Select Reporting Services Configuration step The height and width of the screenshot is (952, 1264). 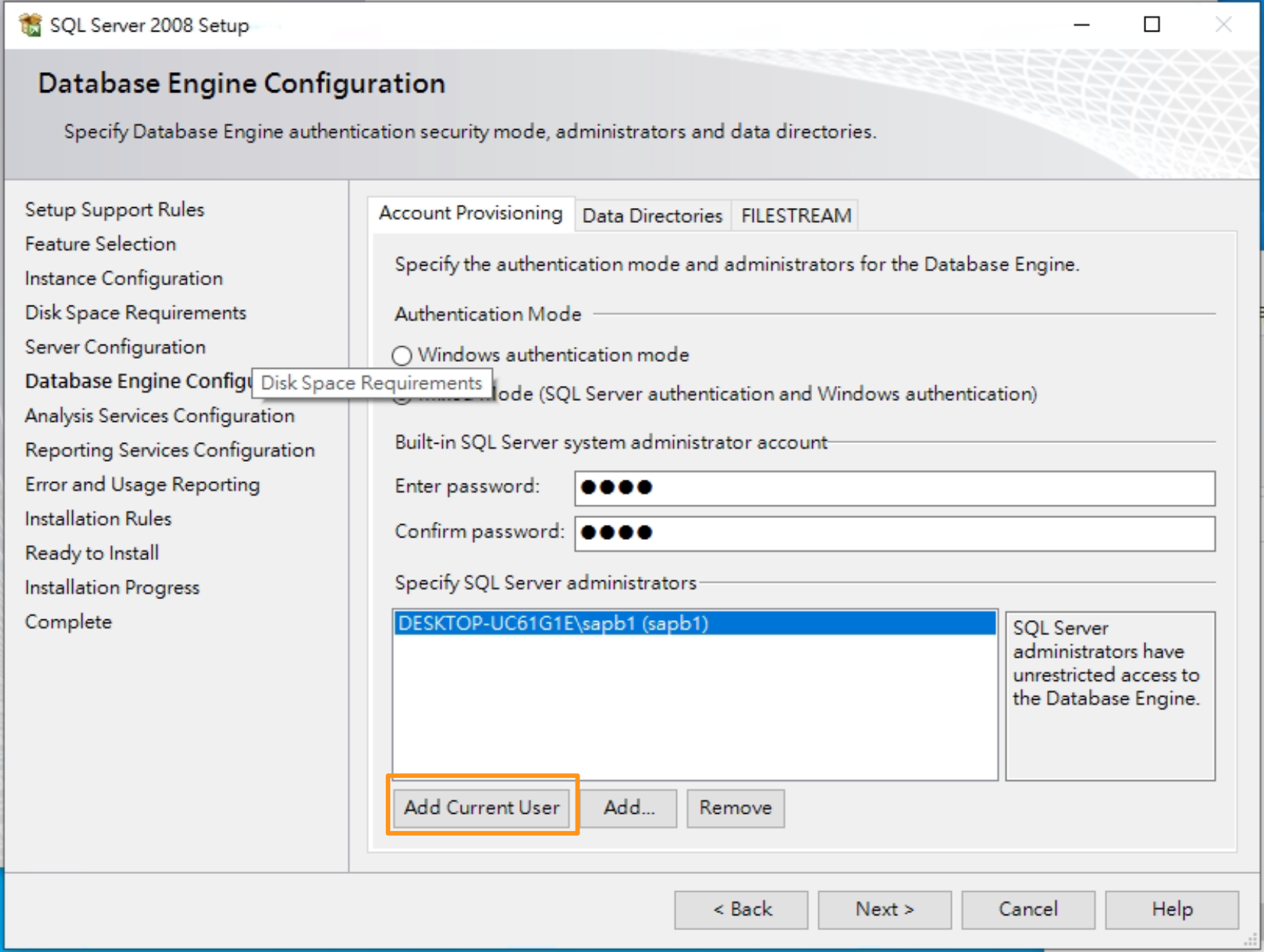169,450
